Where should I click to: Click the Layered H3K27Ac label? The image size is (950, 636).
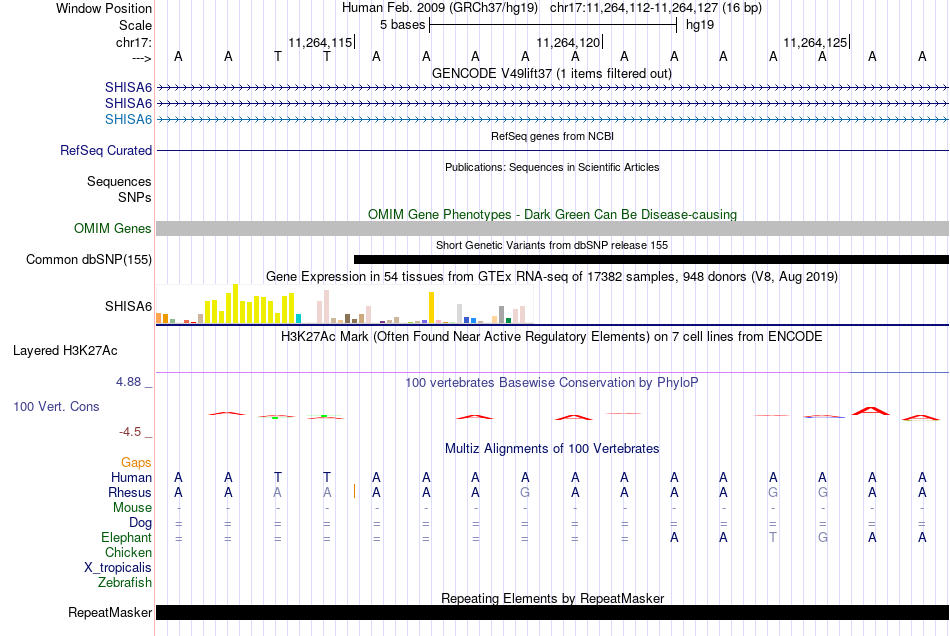coord(65,351)
